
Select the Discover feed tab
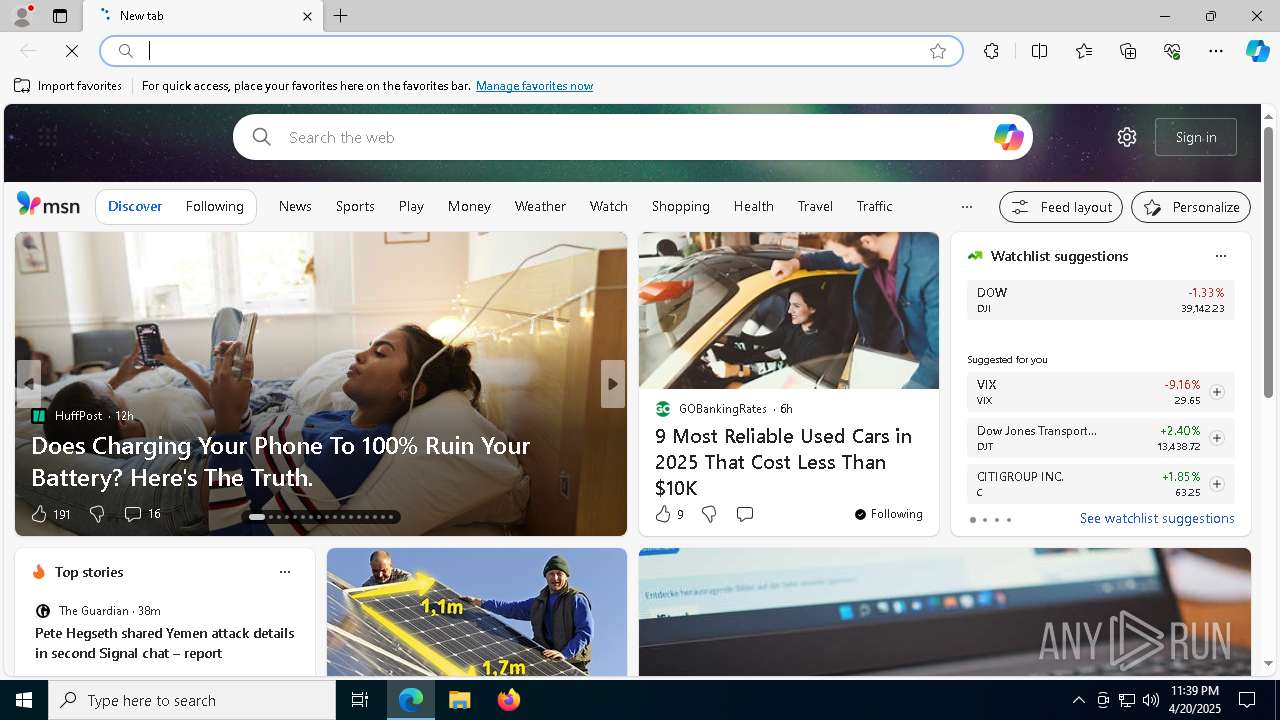coord(135,206)
